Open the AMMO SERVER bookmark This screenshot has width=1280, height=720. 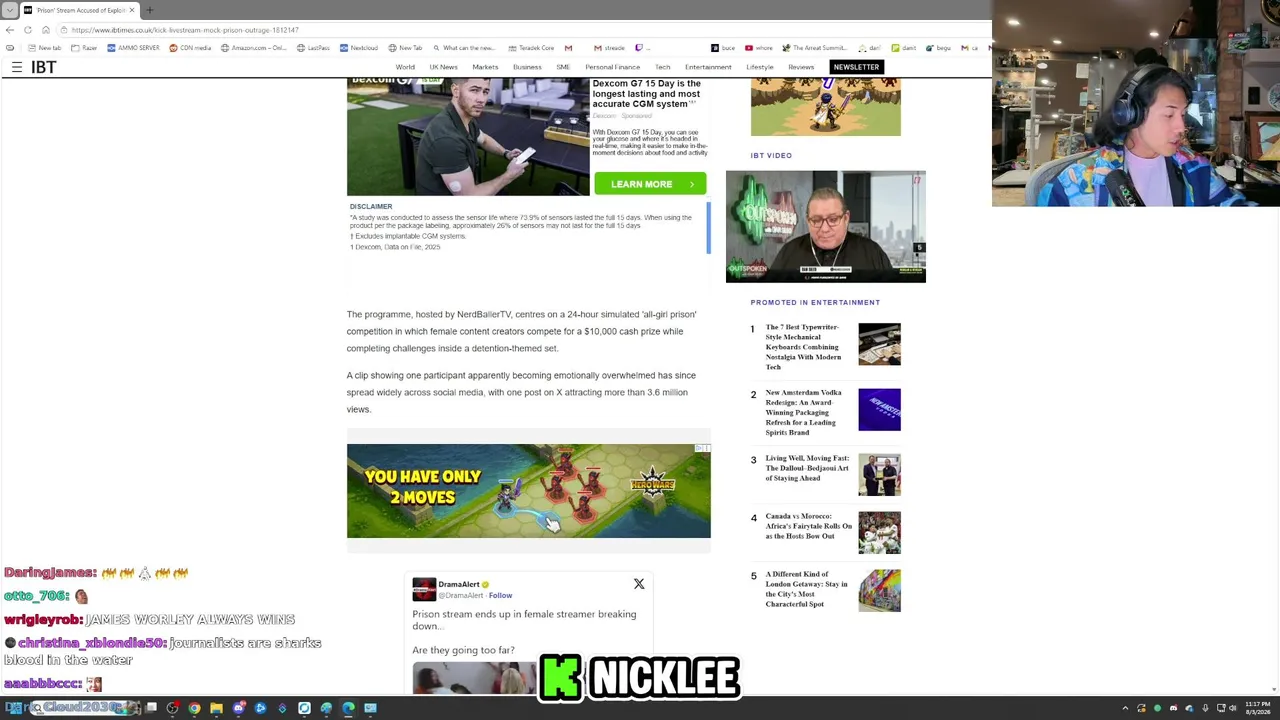click(x=134, y=48)
